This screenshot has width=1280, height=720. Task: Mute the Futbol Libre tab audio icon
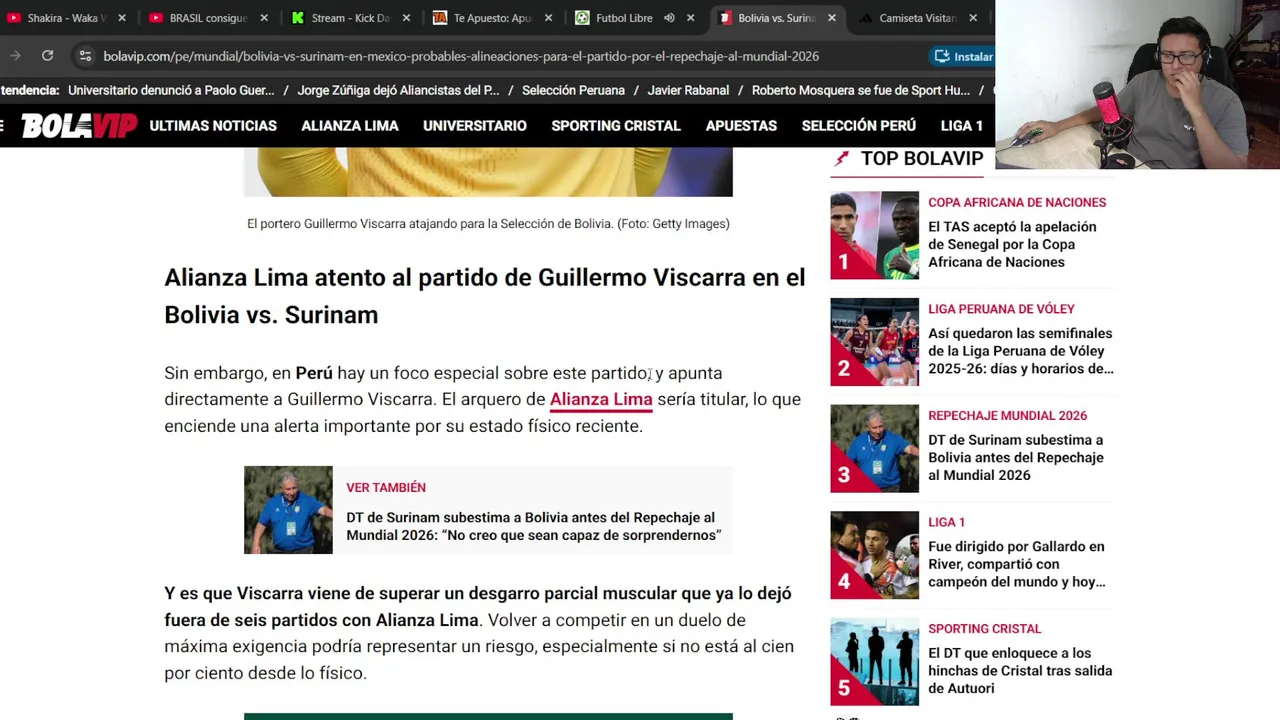669,18
